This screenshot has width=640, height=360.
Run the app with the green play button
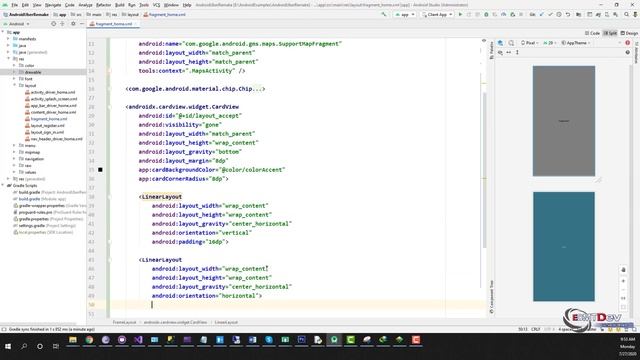[460, 14]
